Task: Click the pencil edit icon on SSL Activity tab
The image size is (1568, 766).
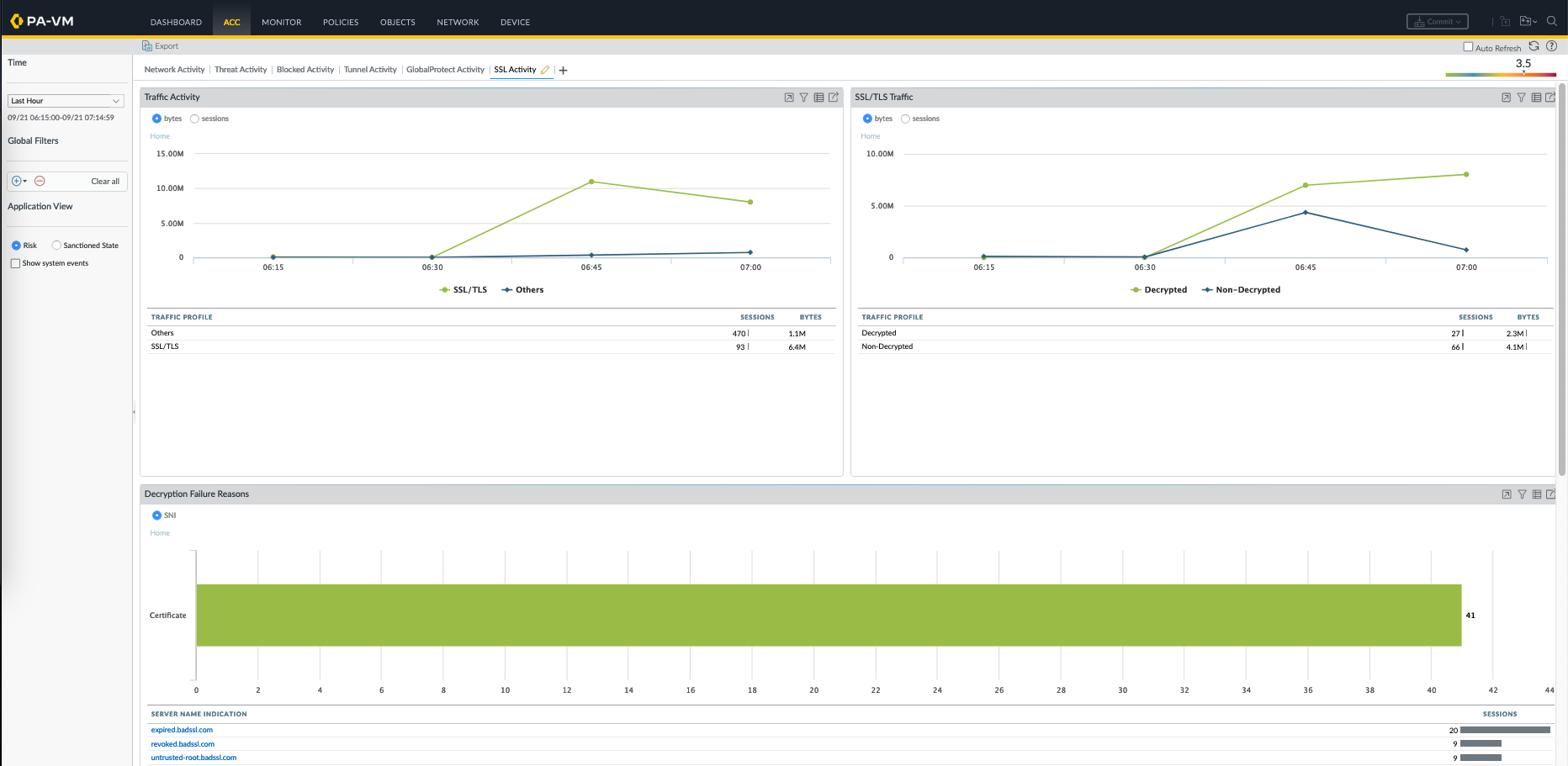Action: click(545, 70)
